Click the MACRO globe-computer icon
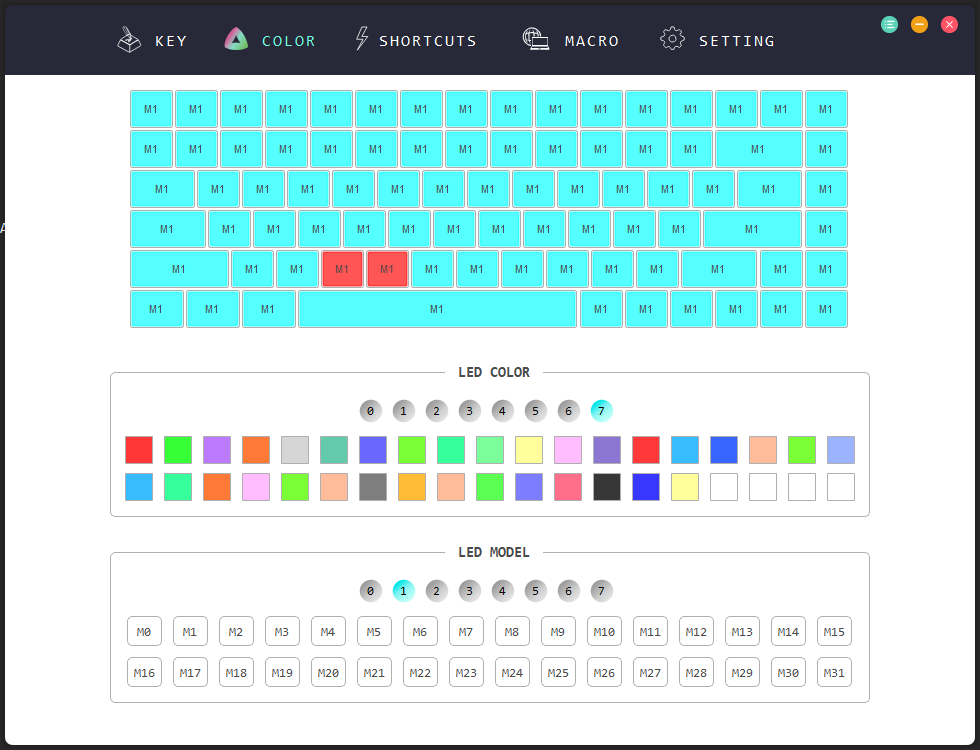The height and width of the screenshot is (750, 980). coord(536,39)
